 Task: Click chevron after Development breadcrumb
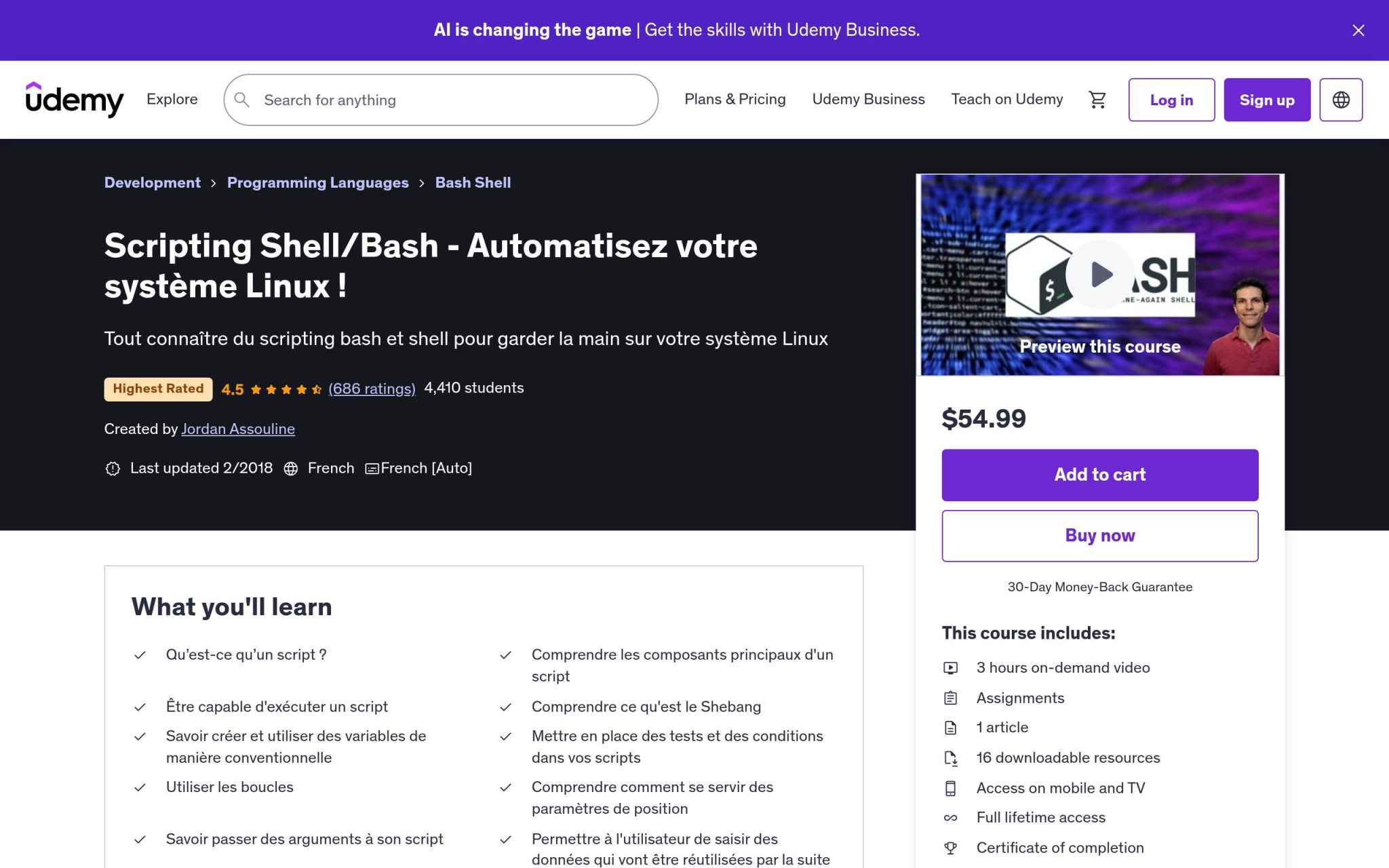(214, 183)
